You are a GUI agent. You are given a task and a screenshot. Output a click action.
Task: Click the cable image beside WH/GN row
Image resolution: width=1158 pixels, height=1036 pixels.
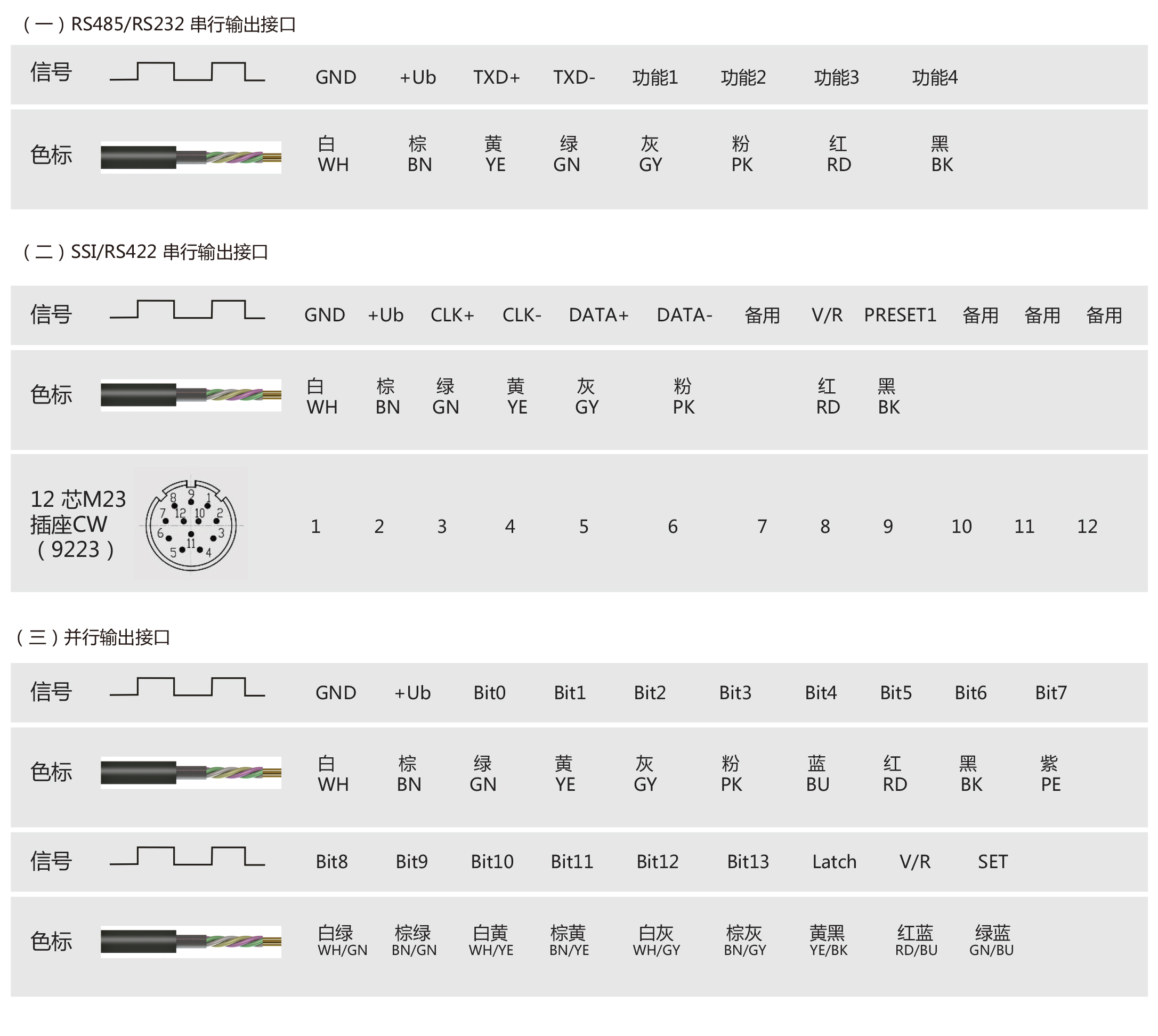191,942
